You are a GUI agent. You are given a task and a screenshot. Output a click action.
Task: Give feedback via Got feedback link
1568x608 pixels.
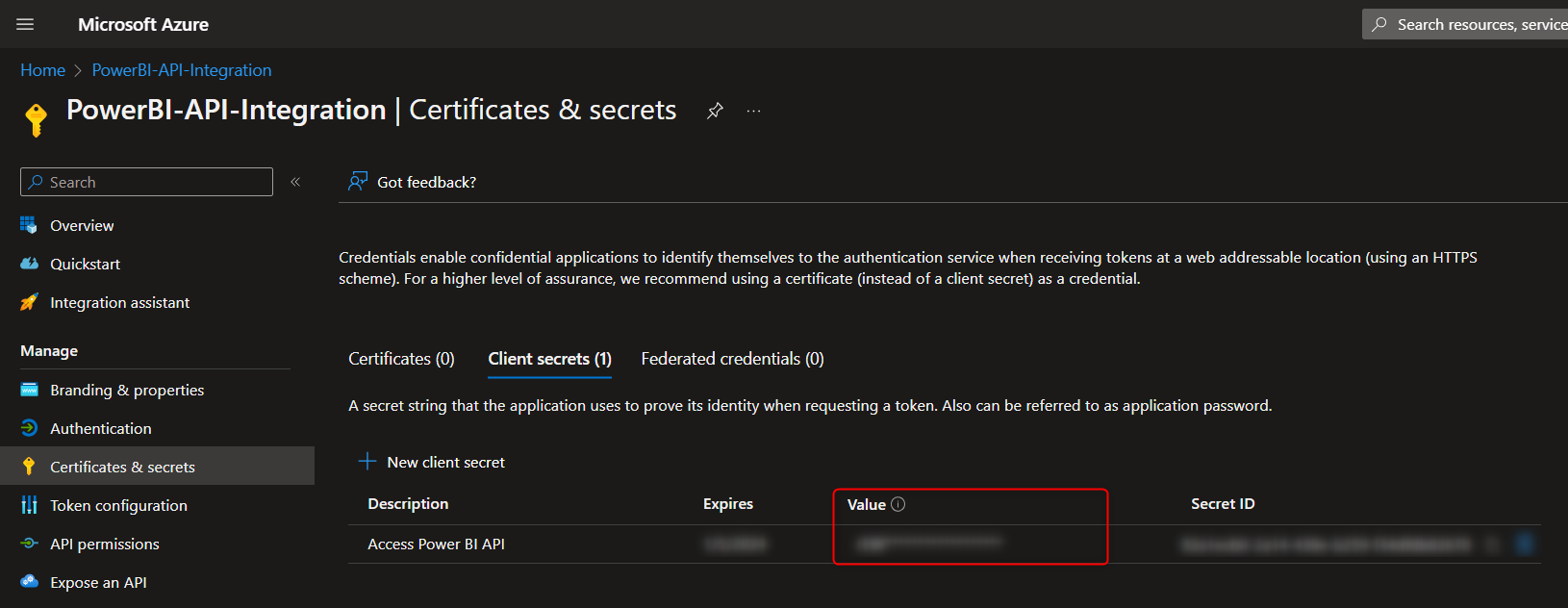tap(426, 181)
